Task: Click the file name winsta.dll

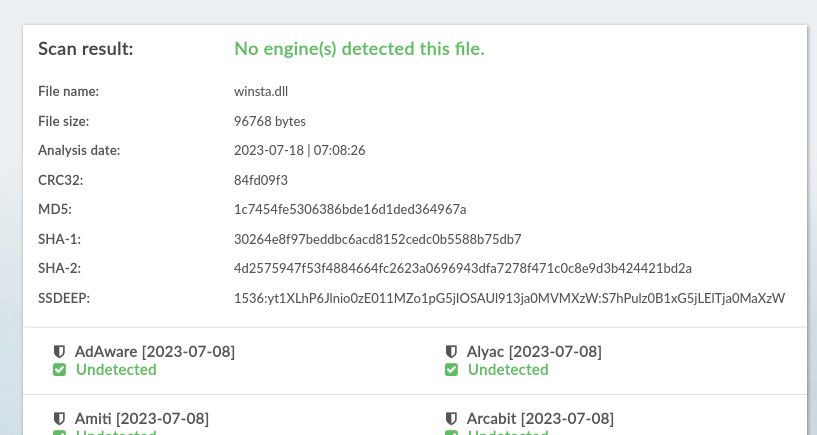Action: point(261,91)
